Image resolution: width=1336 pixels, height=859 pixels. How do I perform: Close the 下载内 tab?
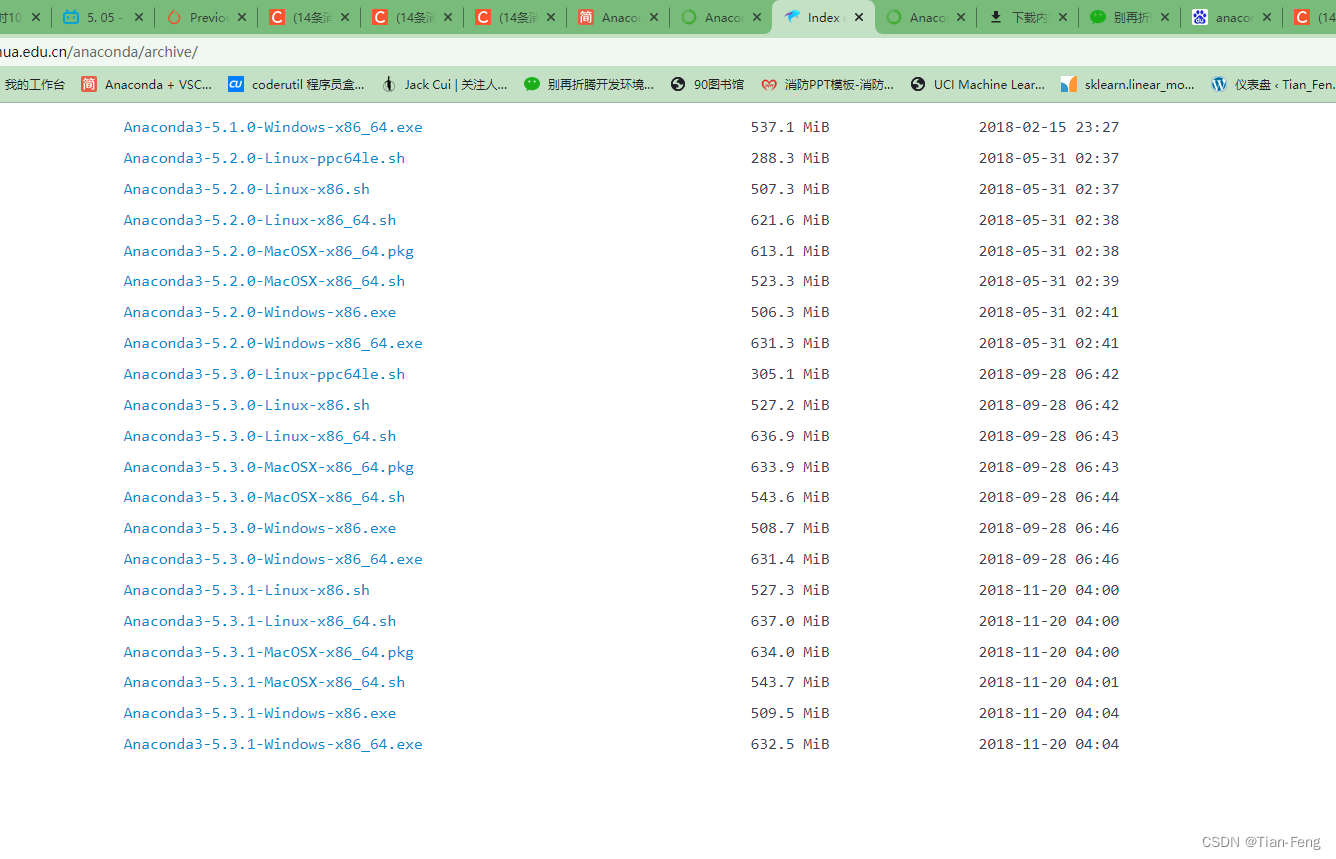tap(1063, 17)
